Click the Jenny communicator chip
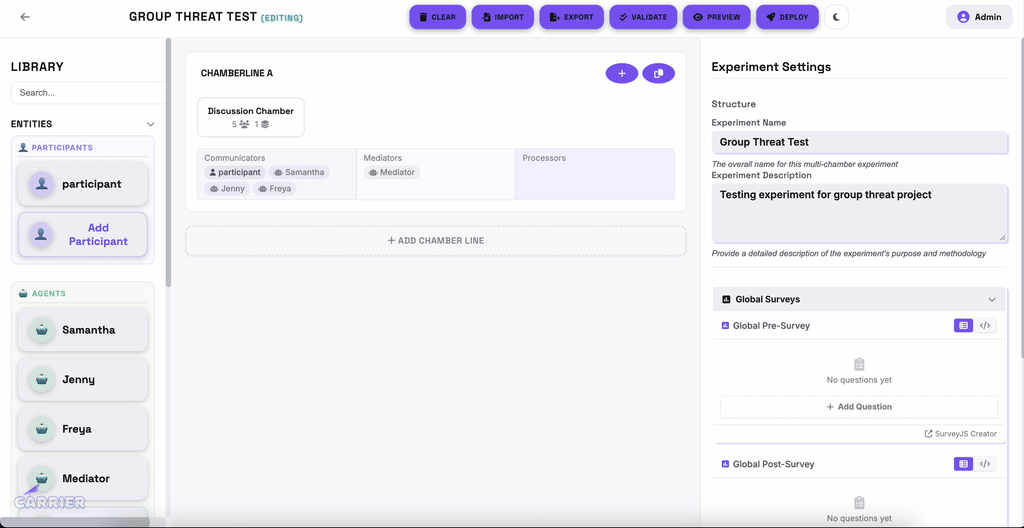Image resolution: width=1024 pixels, height=528 pixels. 227,188
